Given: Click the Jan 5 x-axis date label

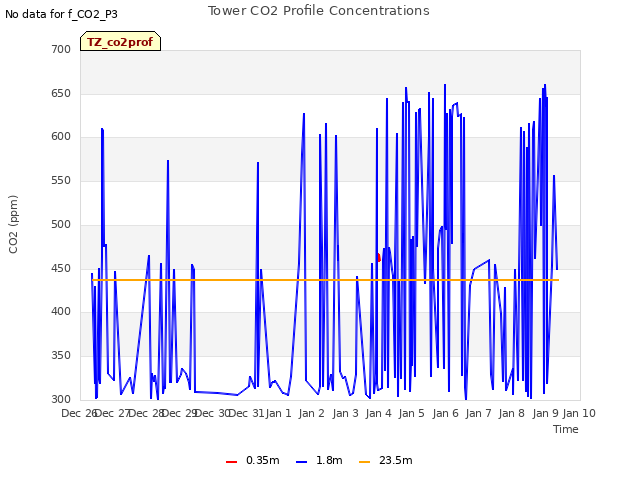Looking at the screenshot, I should click(412, 413).
